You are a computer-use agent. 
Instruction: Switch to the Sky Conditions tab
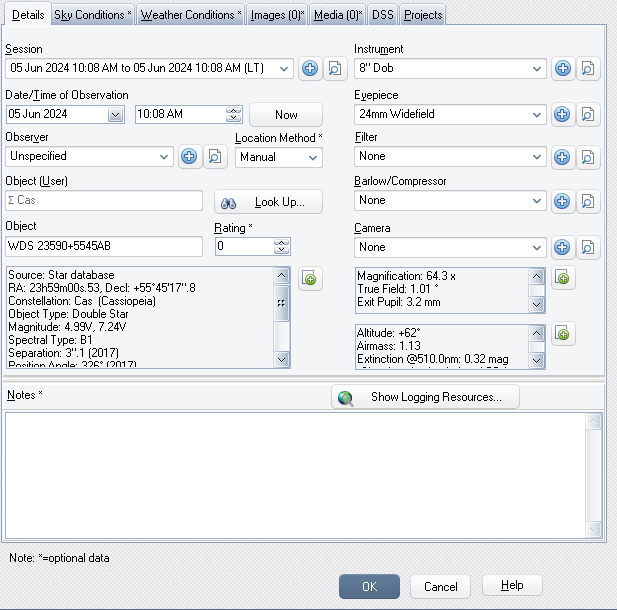pyautogui.click(x=92, y=15)
